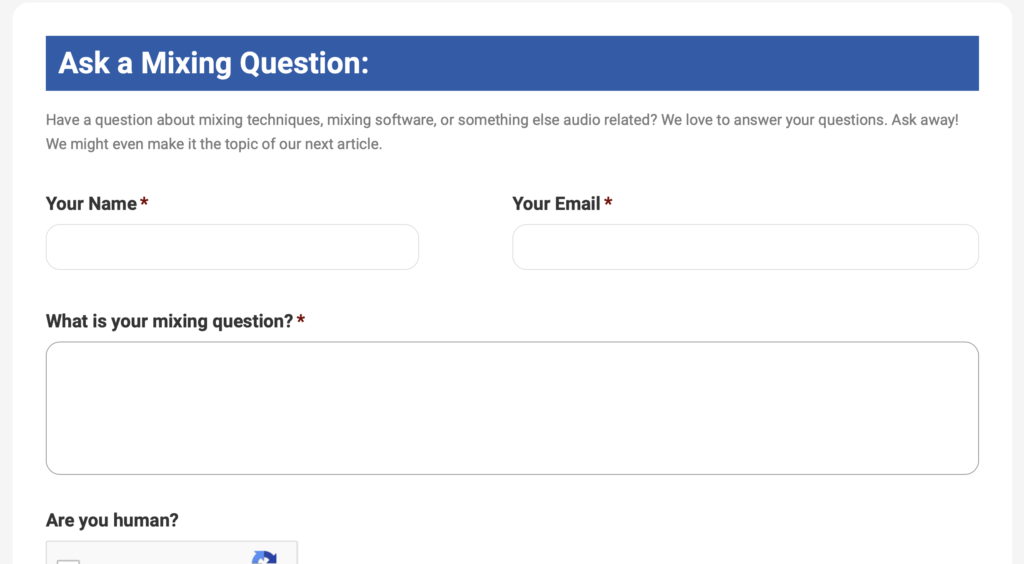This screenshot has width=1024, height=564.
Task: Click the "What is your mixing question?" label
Action: coord(170,321)
